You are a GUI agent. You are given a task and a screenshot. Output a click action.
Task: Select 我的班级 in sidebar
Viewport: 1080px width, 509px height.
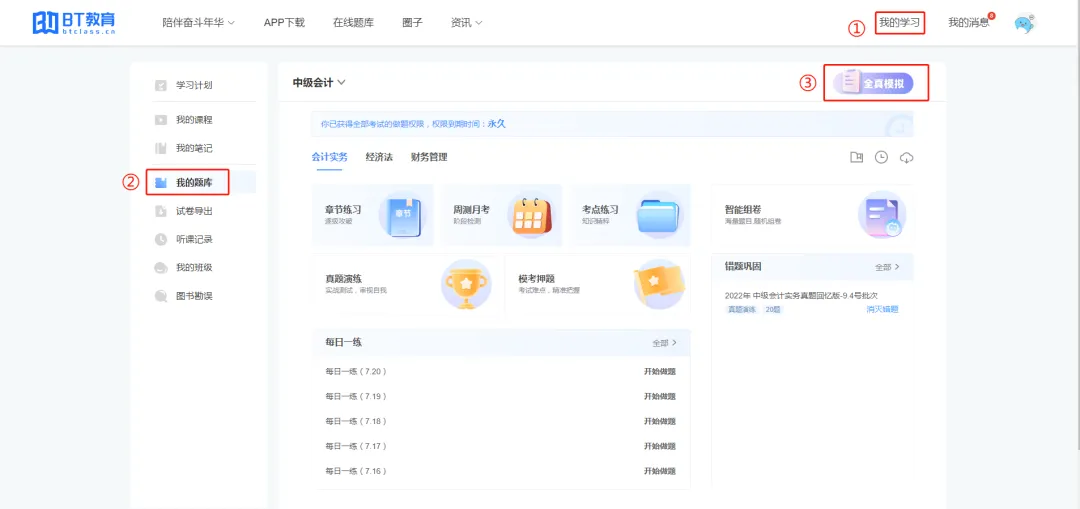coord(194,267)
